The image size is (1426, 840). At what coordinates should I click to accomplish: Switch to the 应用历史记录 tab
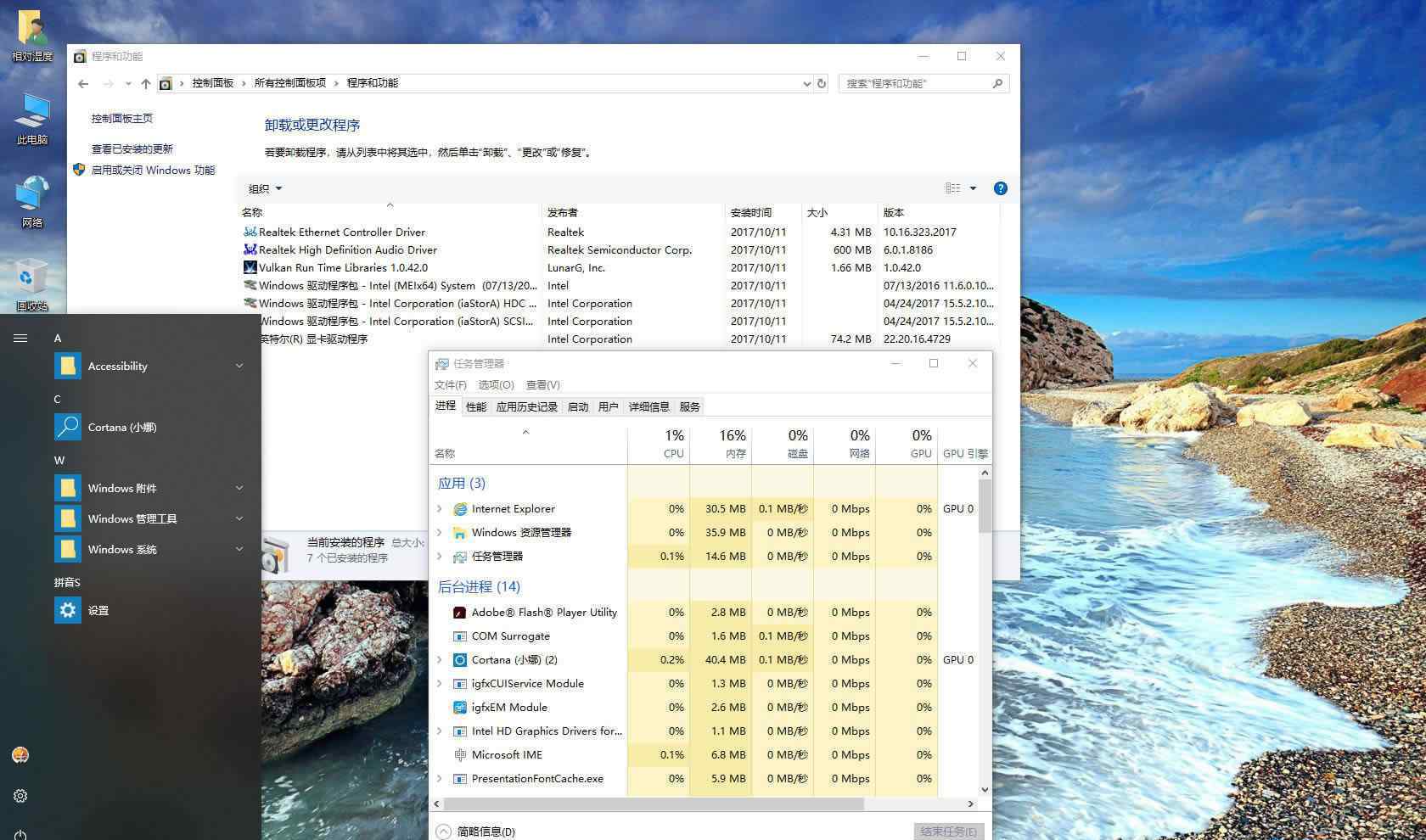coord(527,406)
